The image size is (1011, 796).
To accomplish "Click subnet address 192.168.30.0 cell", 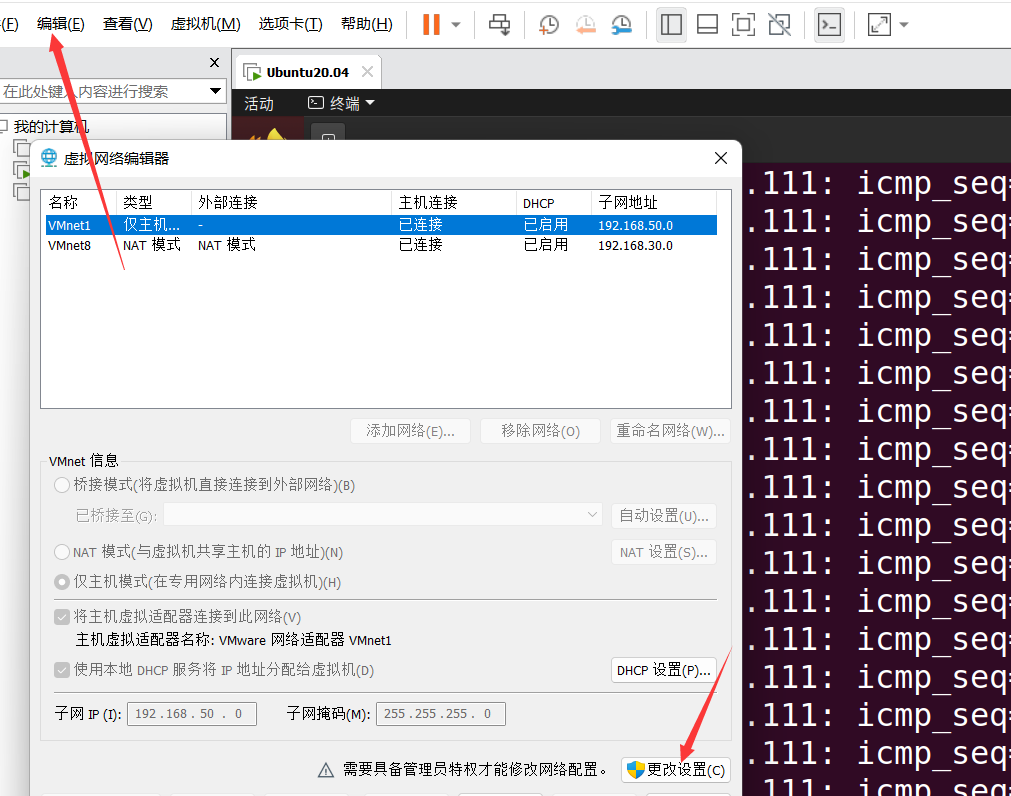I will click(x=635, y=246).
